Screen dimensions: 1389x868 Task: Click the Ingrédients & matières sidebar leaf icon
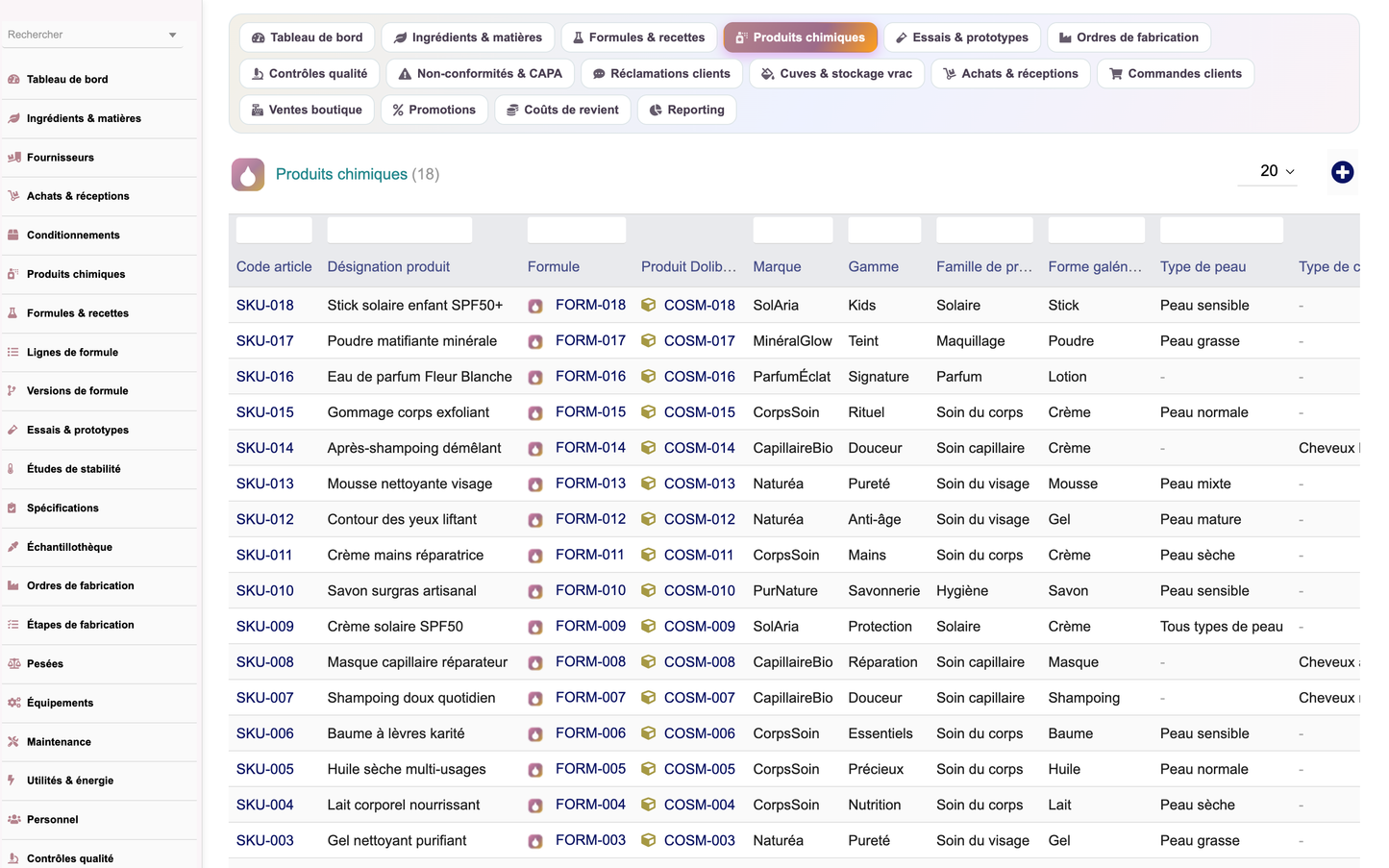click(13, 118)
